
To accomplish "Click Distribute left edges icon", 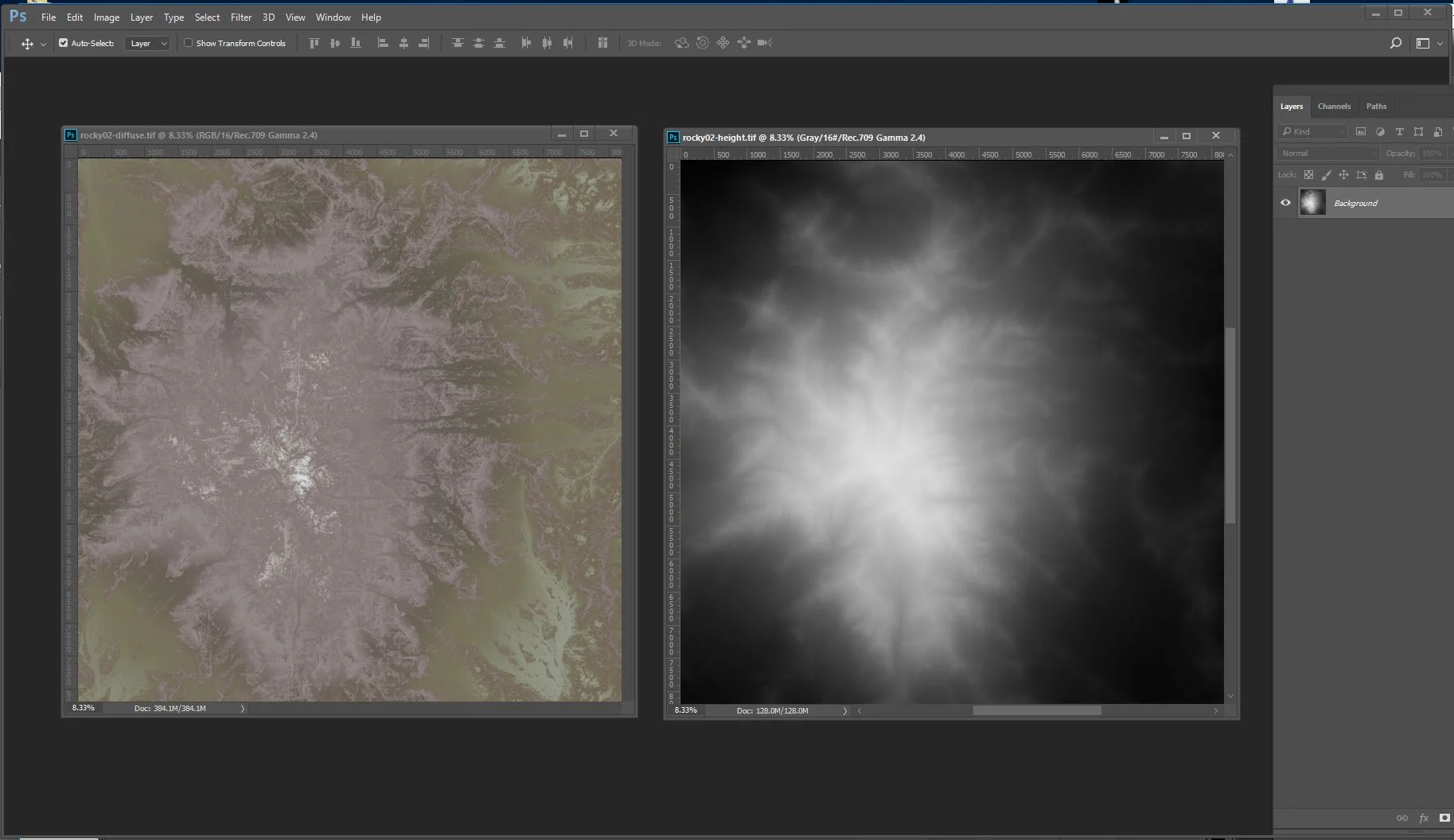I will [x=526, y=43].
